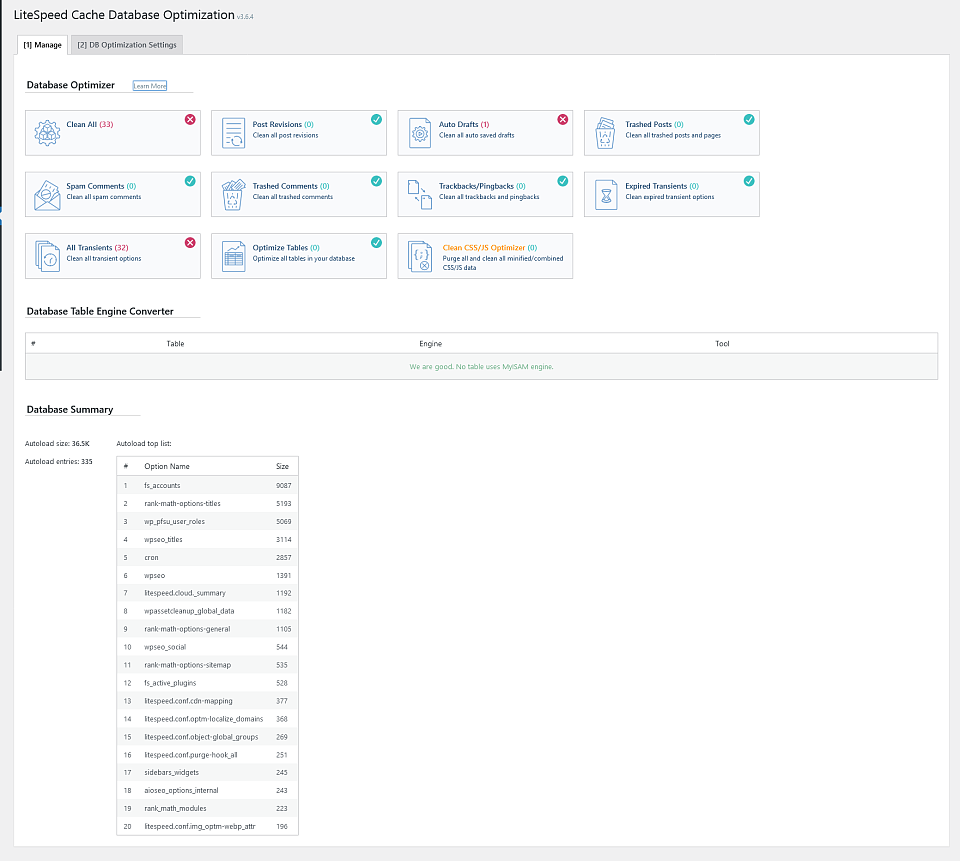Click the Size column header
This screenshot has height=861, width=960.
pos(282,466)
